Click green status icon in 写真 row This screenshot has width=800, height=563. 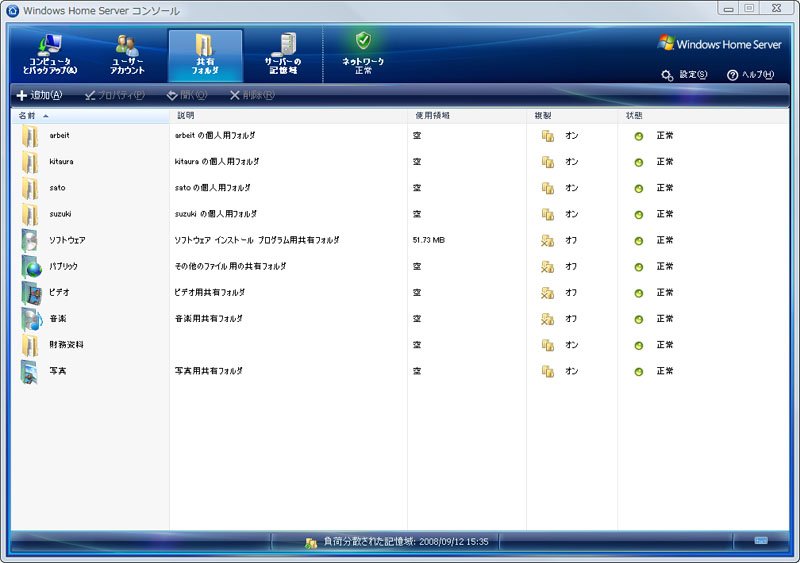[x=638, y=372]
